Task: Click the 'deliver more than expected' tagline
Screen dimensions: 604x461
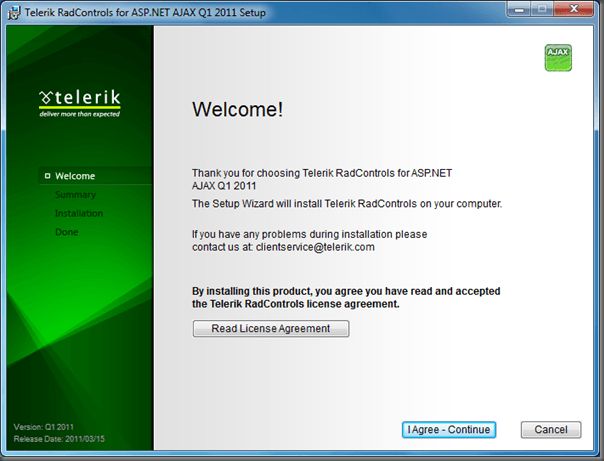Action: 80,114
